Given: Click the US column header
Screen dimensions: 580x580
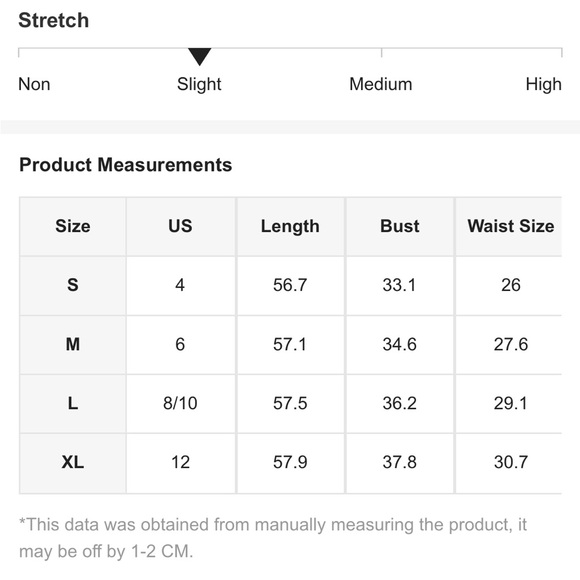Looking at the screenshot, I should [x=181, y=226].
